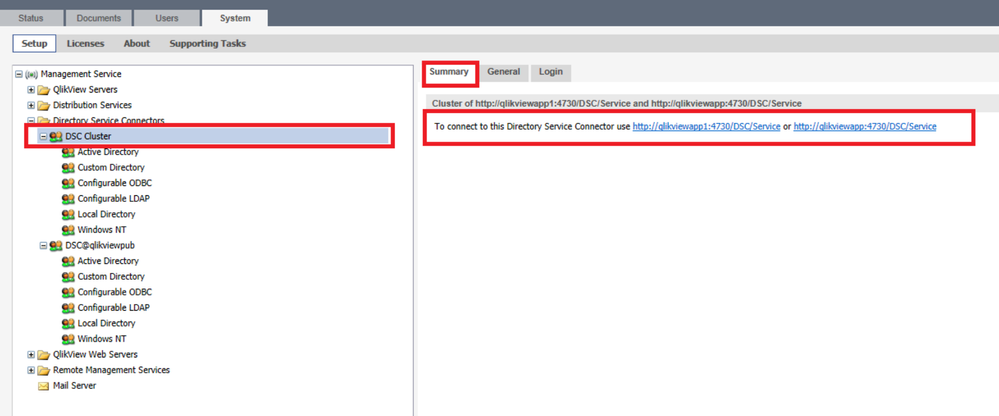Select the QlikView Web Servers tree label
Image resolution: width=999 pixels, height=416 pixels.
coord(95,354)
